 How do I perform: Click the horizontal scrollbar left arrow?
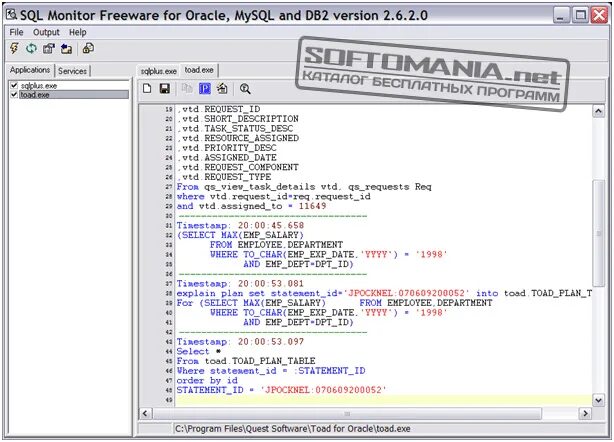(x=145, y=413)
